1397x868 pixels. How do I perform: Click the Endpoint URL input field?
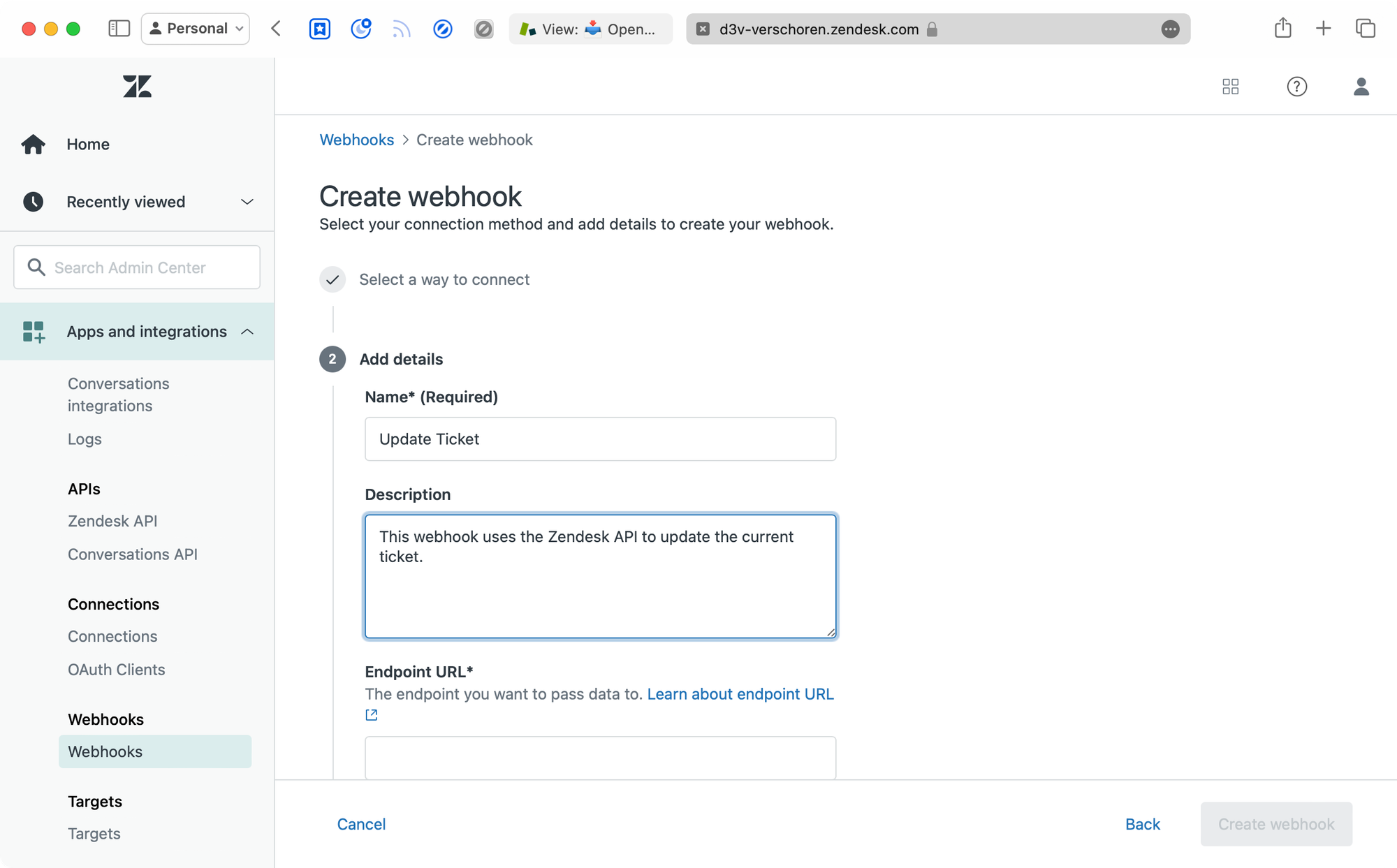tap(600, 758)
